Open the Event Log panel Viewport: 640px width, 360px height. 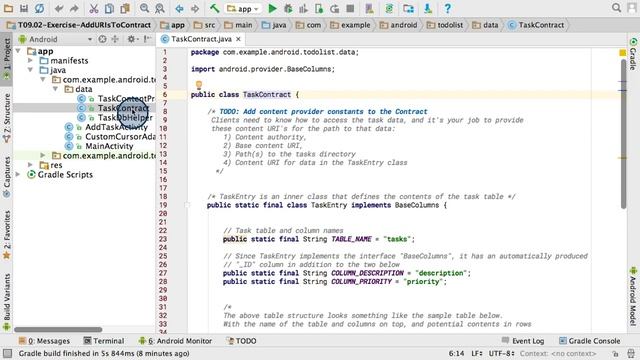(523, 341)
